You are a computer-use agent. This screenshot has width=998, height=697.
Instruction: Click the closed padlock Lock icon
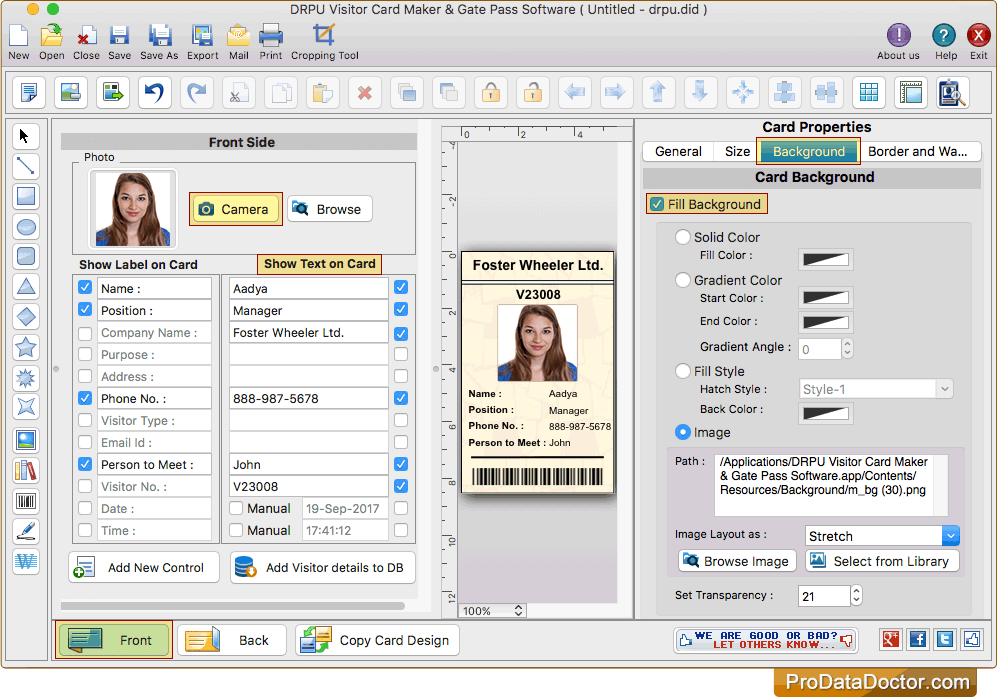pos(491,93)
